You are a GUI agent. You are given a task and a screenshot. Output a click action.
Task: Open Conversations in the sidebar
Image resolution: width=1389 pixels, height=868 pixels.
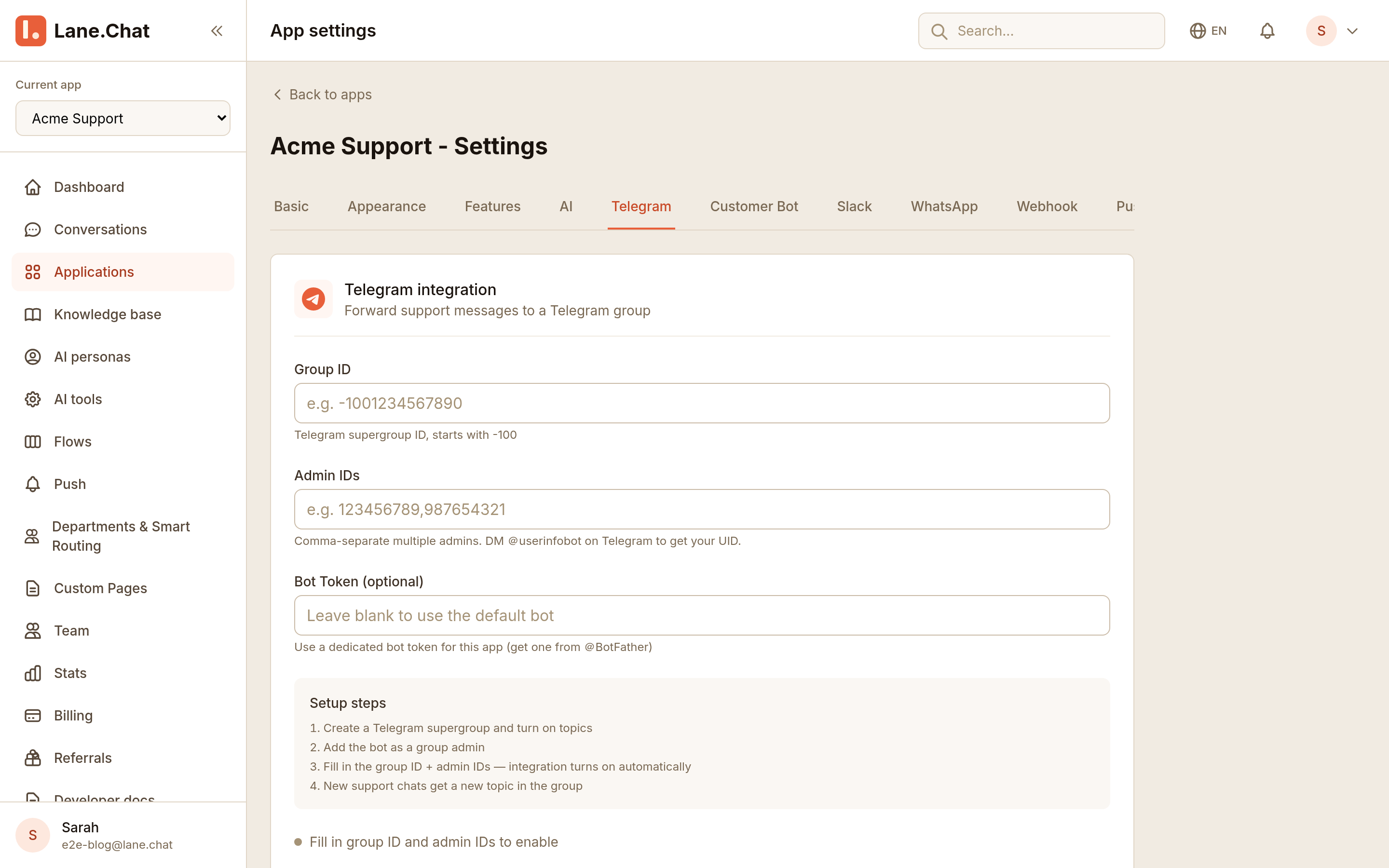(x=123, y=230)
